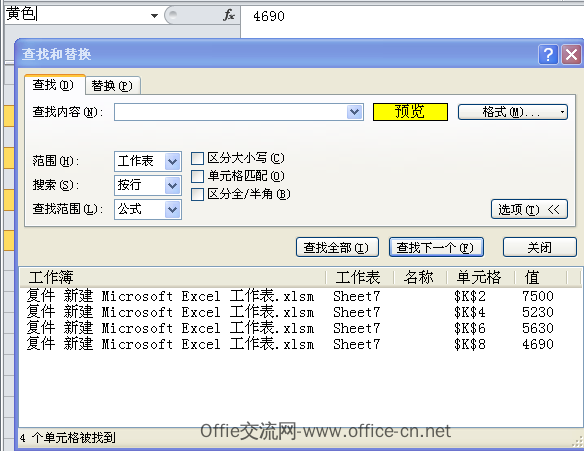Screen dimensions: 584x451
Task: Select the 查找 tab
Action: click(x=53, y=85)
